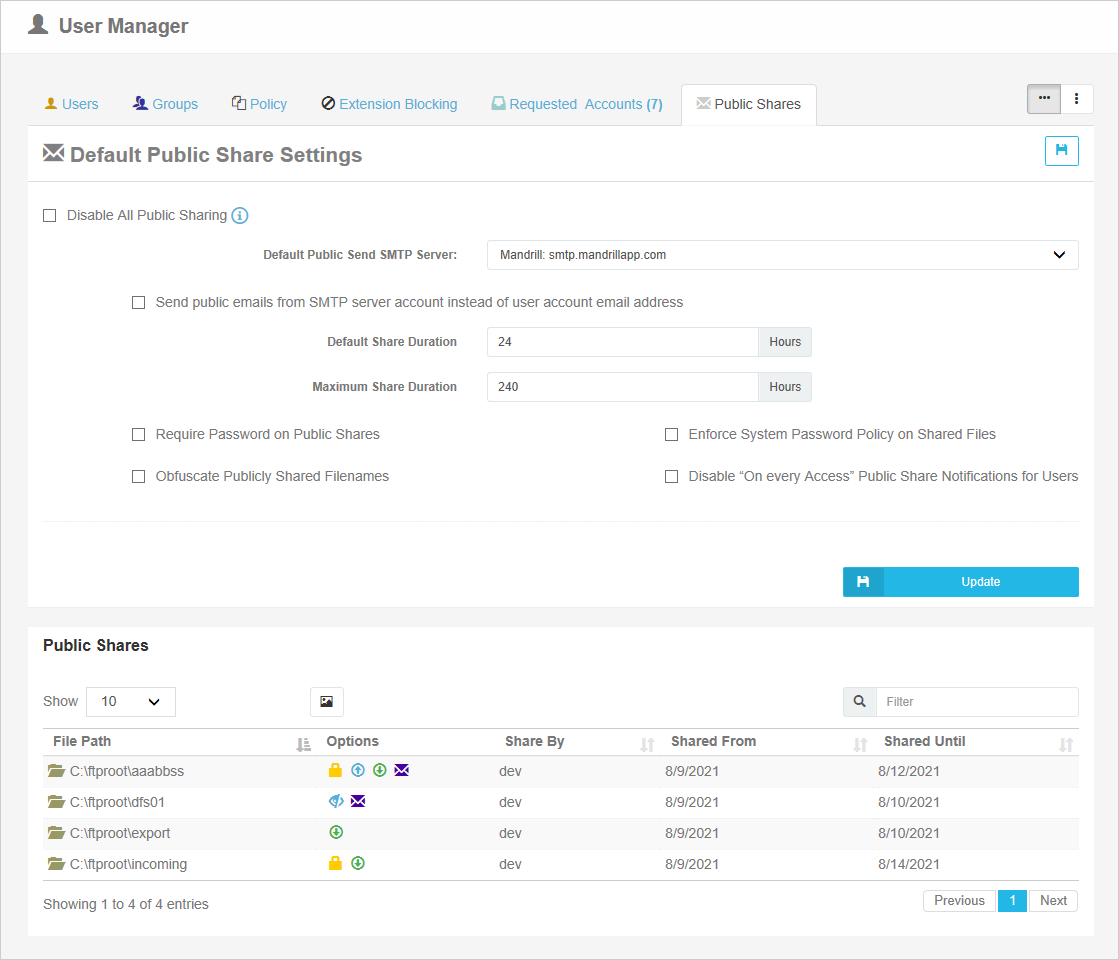This screenshot has width=1119, height=960.
Task: Switch to the Users tab
Action: pos(71,104)
